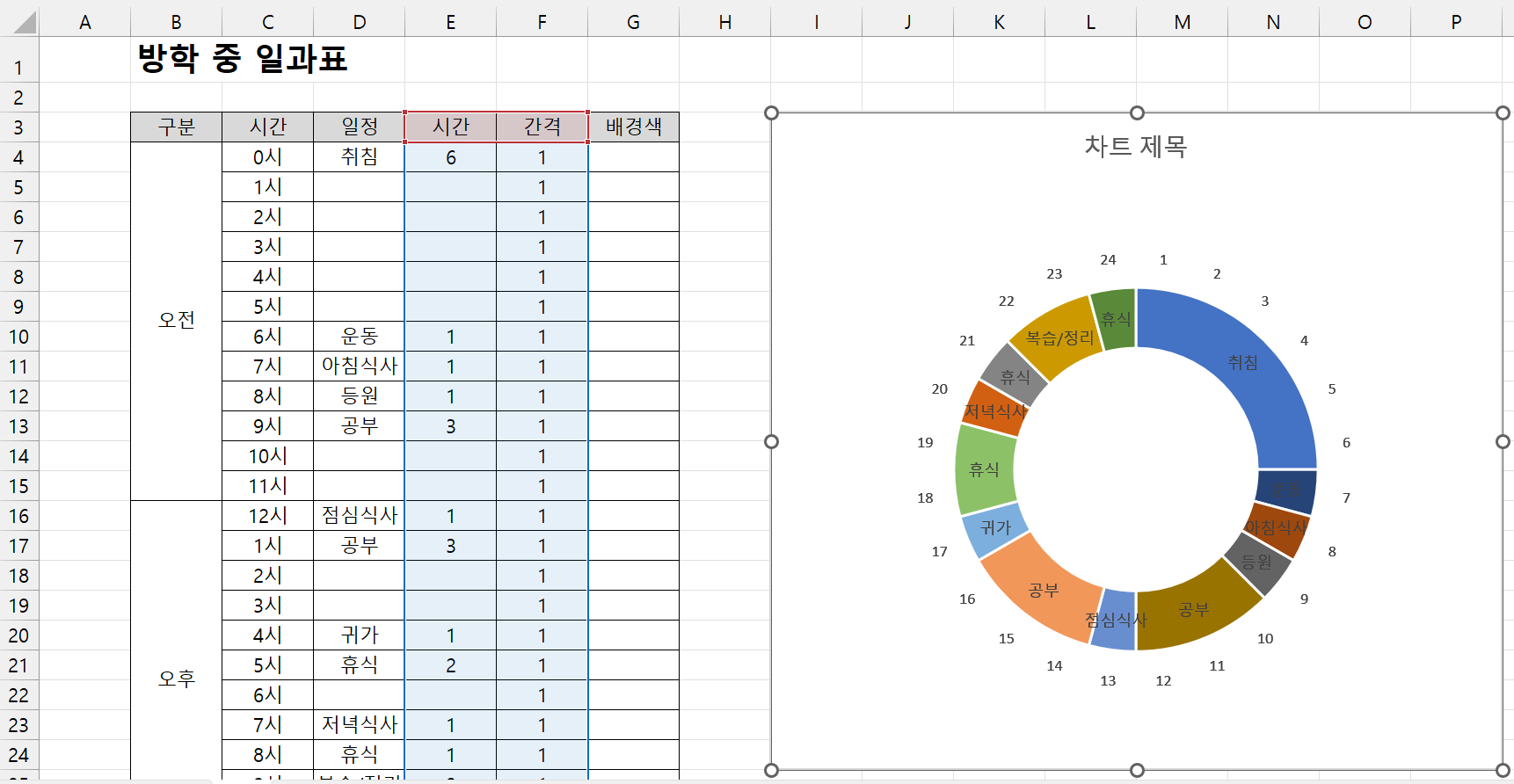
Task: Click the dark green 휴식 segment at top
Action: click(x=1115, y=319)
